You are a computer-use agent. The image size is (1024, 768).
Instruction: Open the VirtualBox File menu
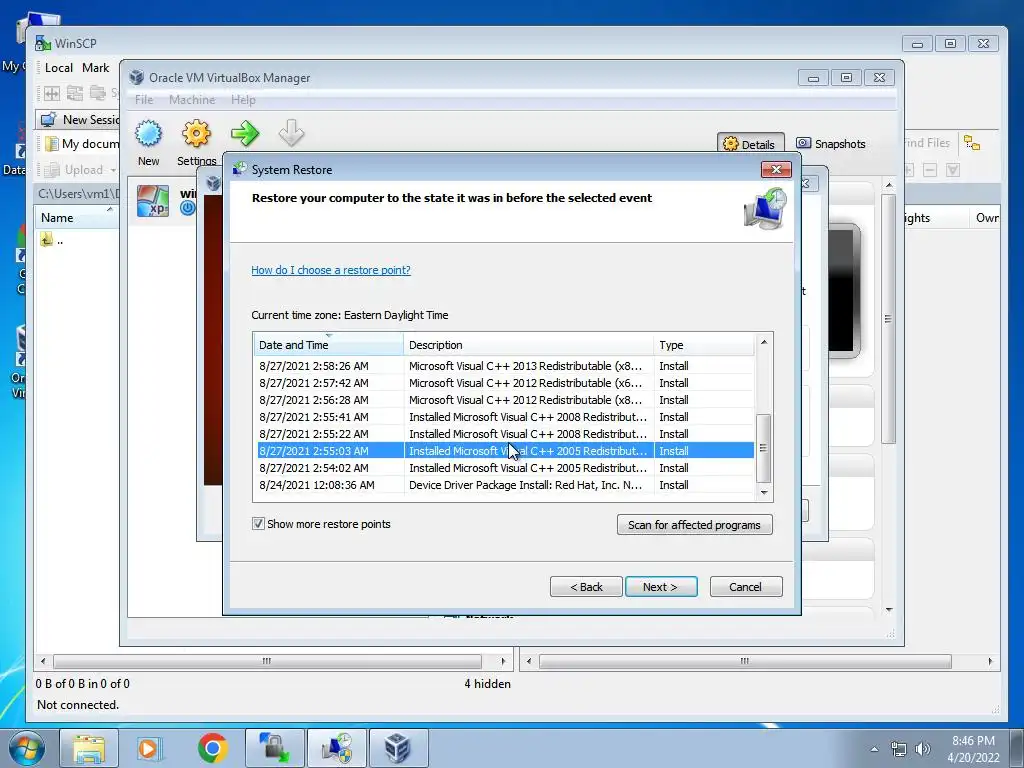144,100
